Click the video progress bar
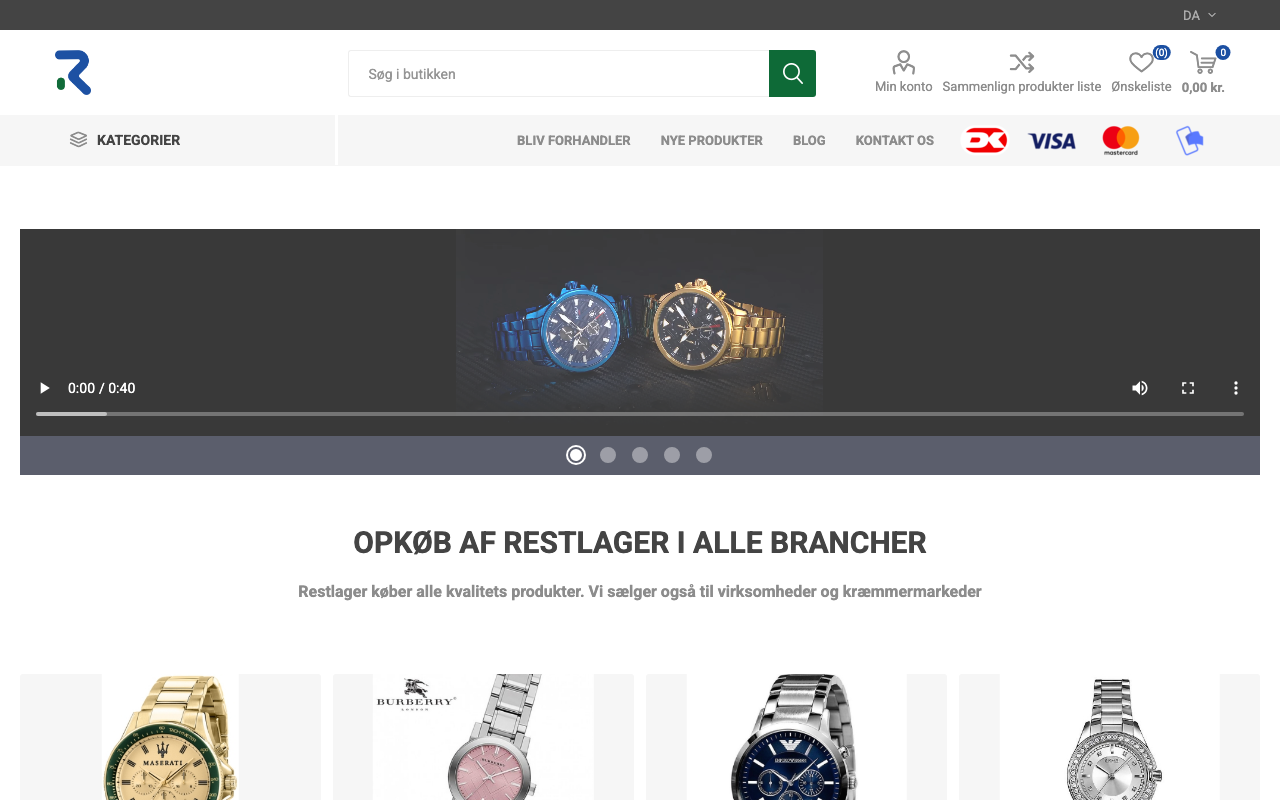 (x=640, y=414)
